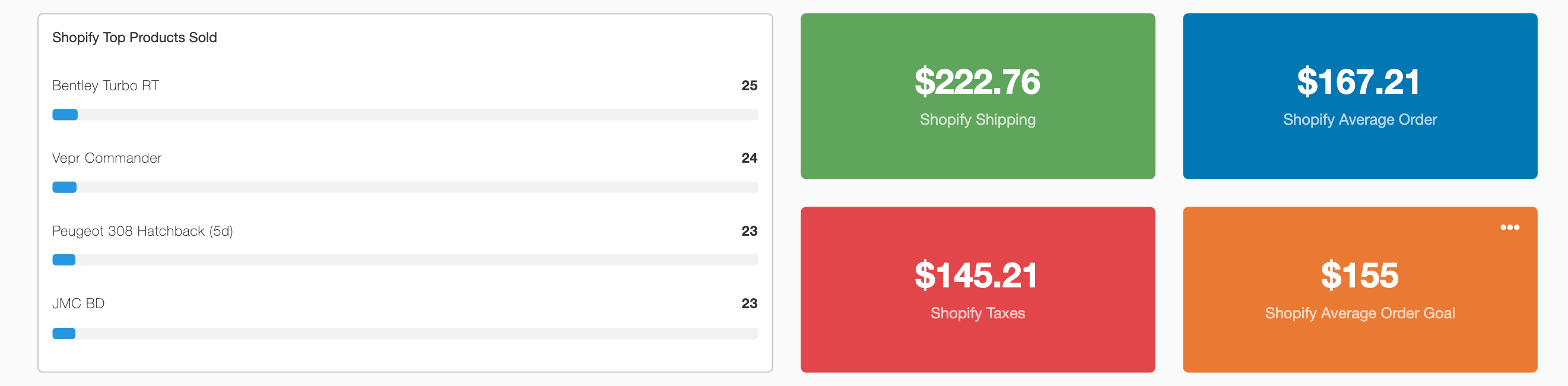This screenshot has height=386, width=1568.
Task: Click the JMC BD product name
Action: (78, 304)
